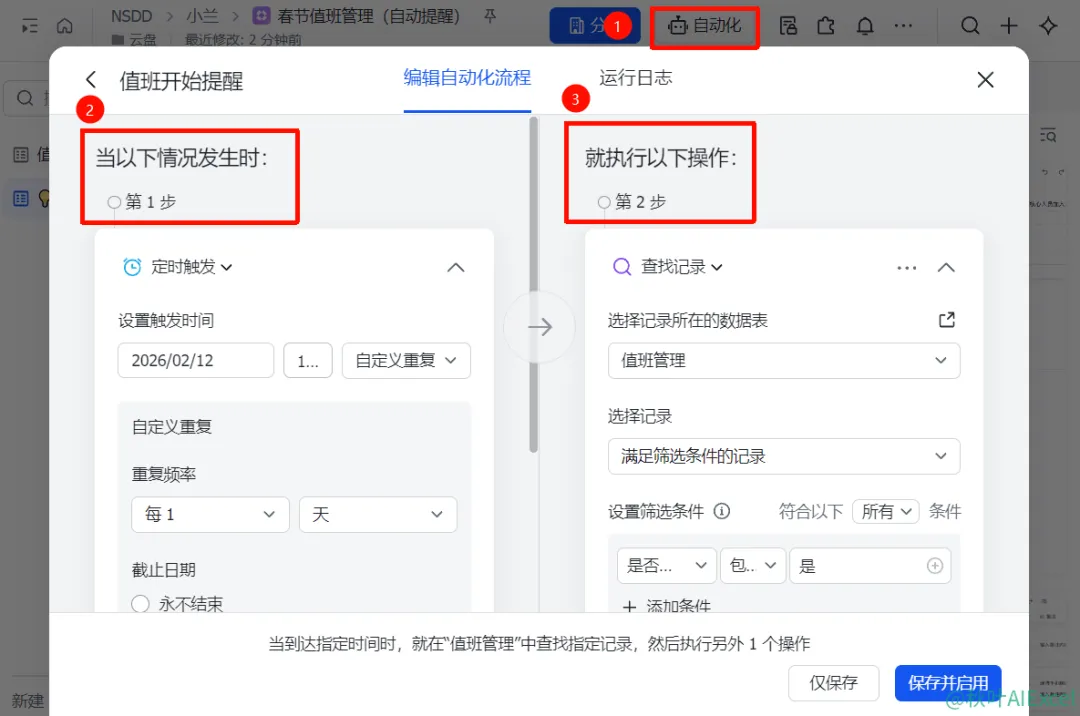Open the 是否... field filter dropdown
Image resolution: width=1080 pixels, height=716 pixels.
pyautogui.click(x=666, y=566)
